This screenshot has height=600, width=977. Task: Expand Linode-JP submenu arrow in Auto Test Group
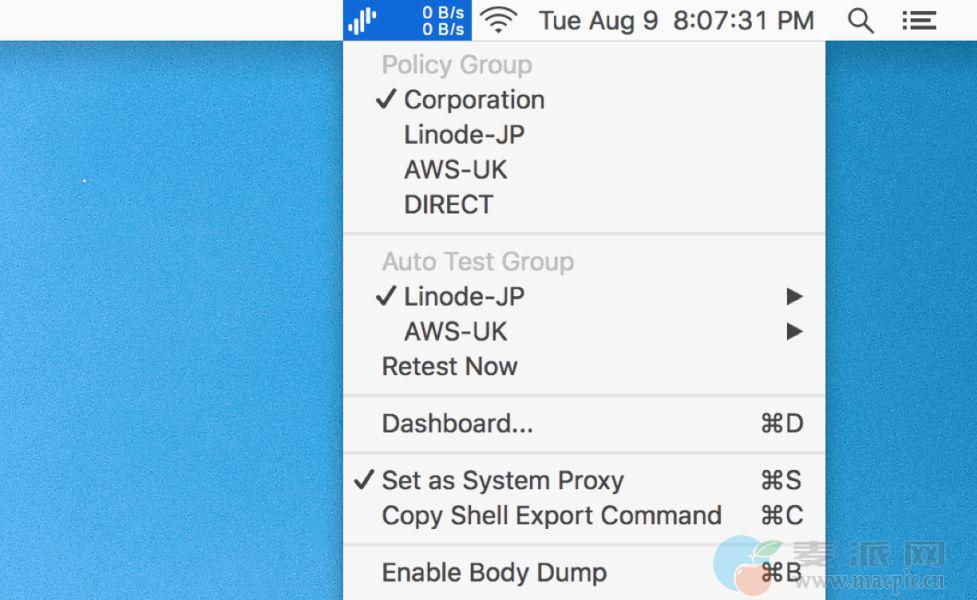click(x=794, y=297)
